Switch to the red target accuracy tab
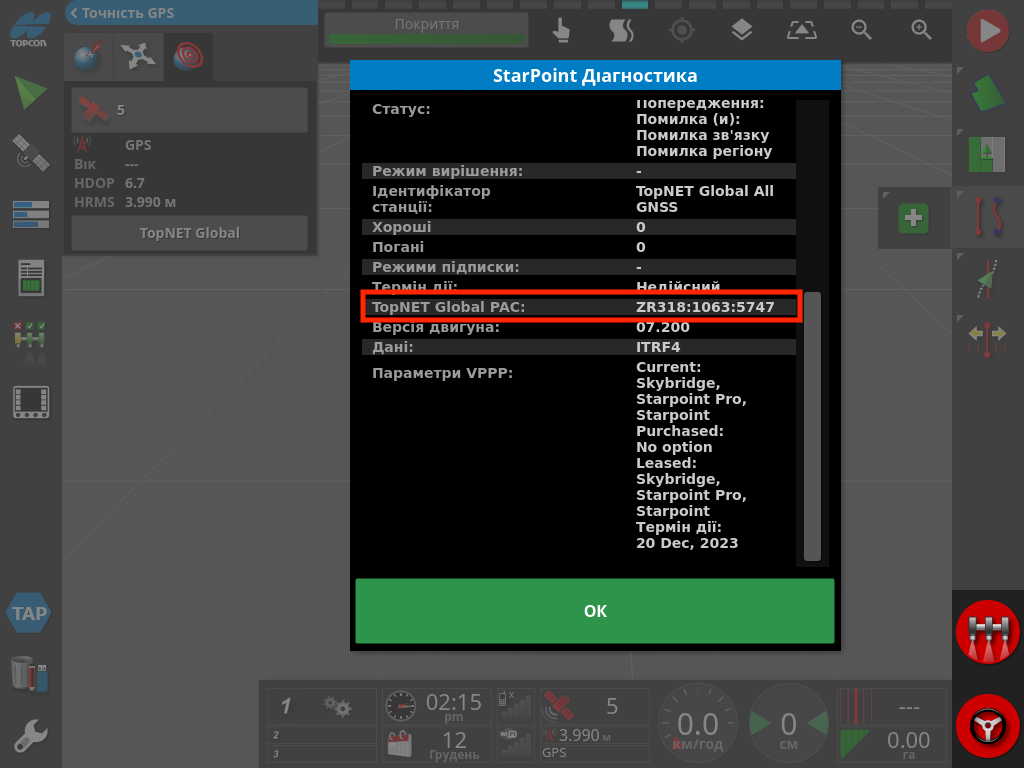Image resolution: width=1024 pixels, height=768 pixels. click(187, 58)
